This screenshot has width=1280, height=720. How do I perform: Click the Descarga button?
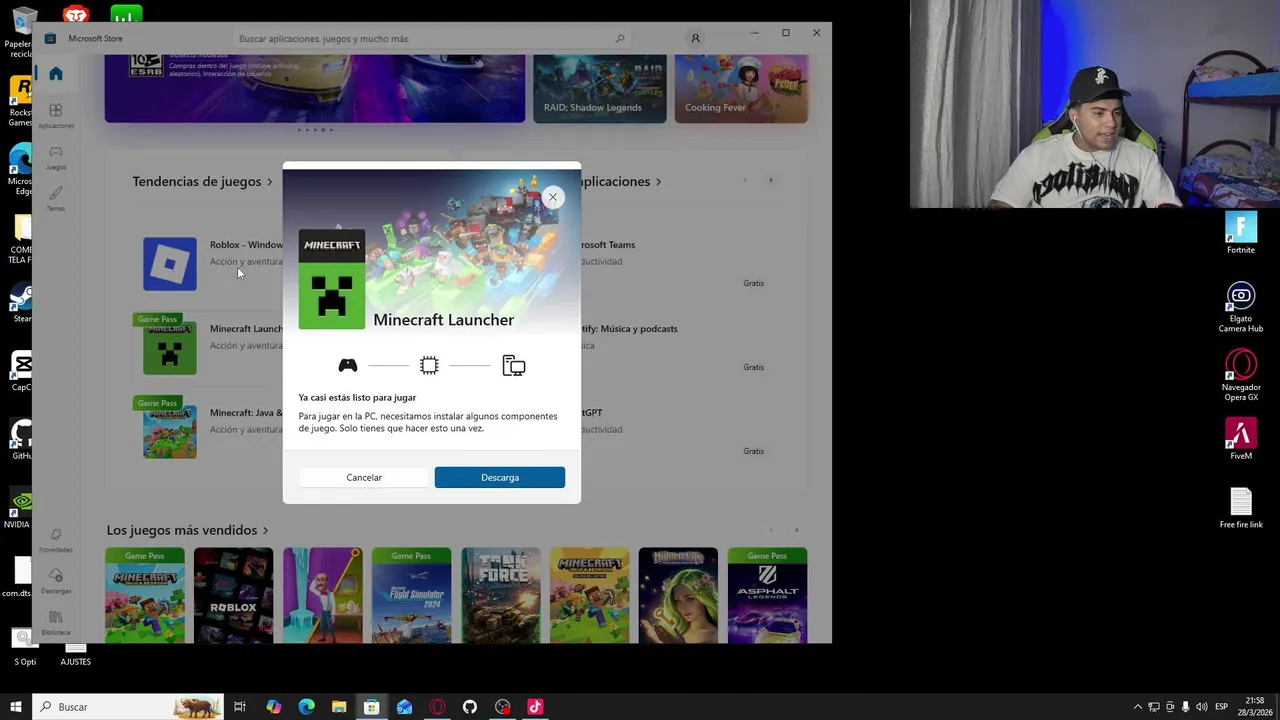pos(500,477)
